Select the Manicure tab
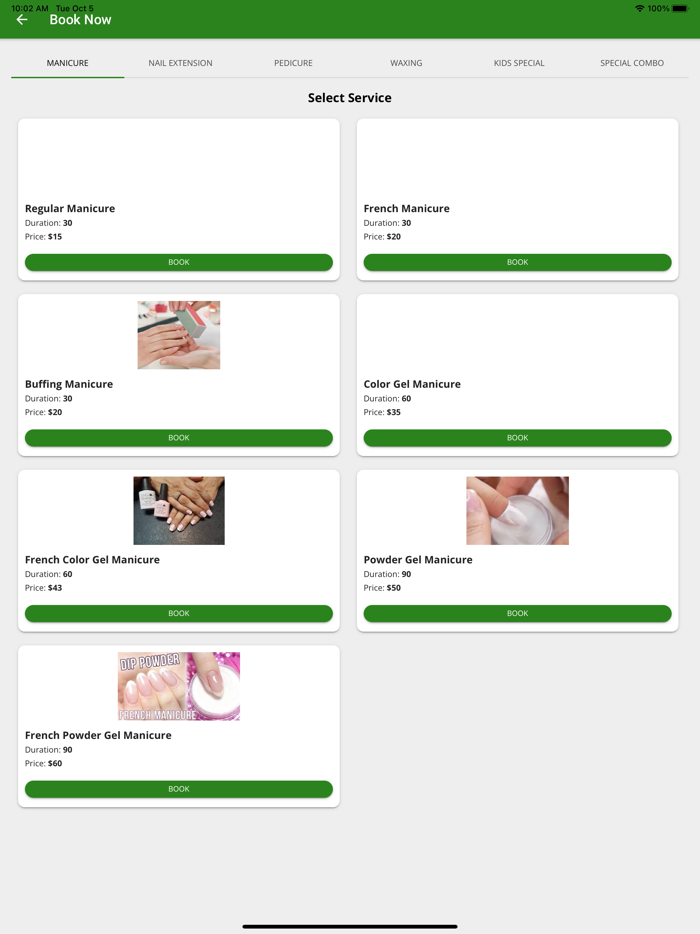This screenshot has height=934, width=700. [67, 63]
